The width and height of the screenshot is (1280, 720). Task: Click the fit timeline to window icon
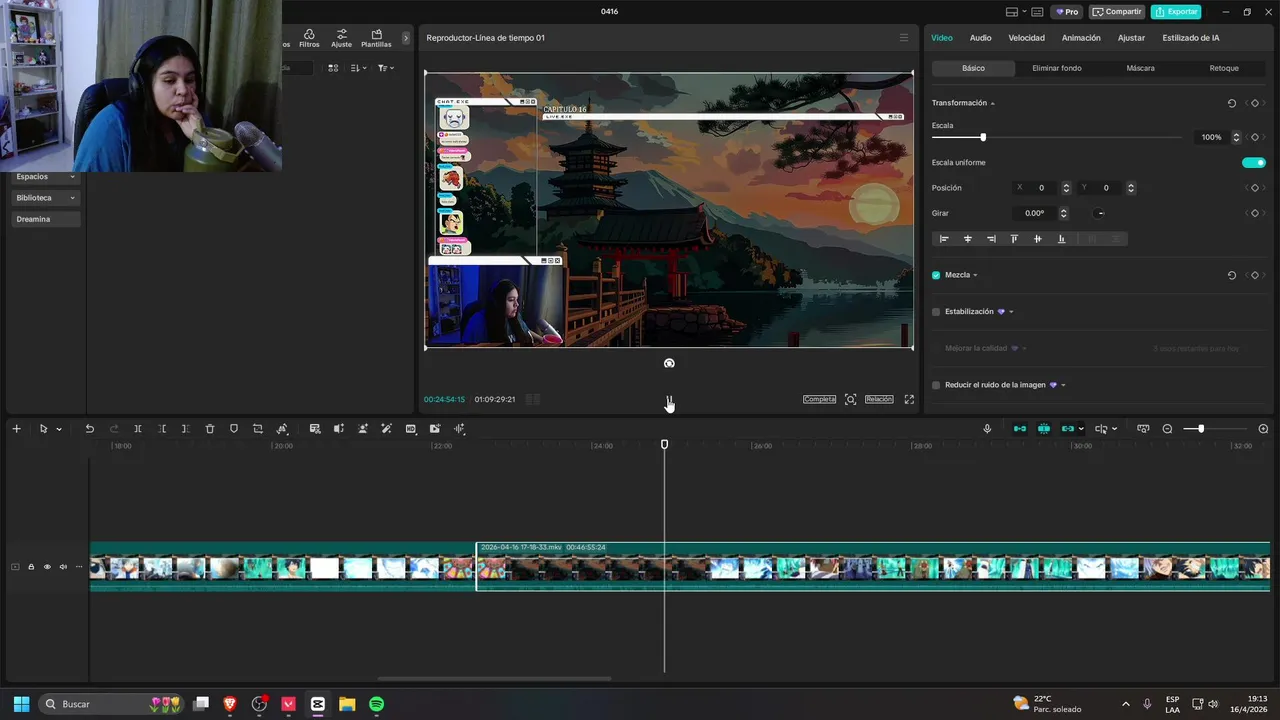1143,429
